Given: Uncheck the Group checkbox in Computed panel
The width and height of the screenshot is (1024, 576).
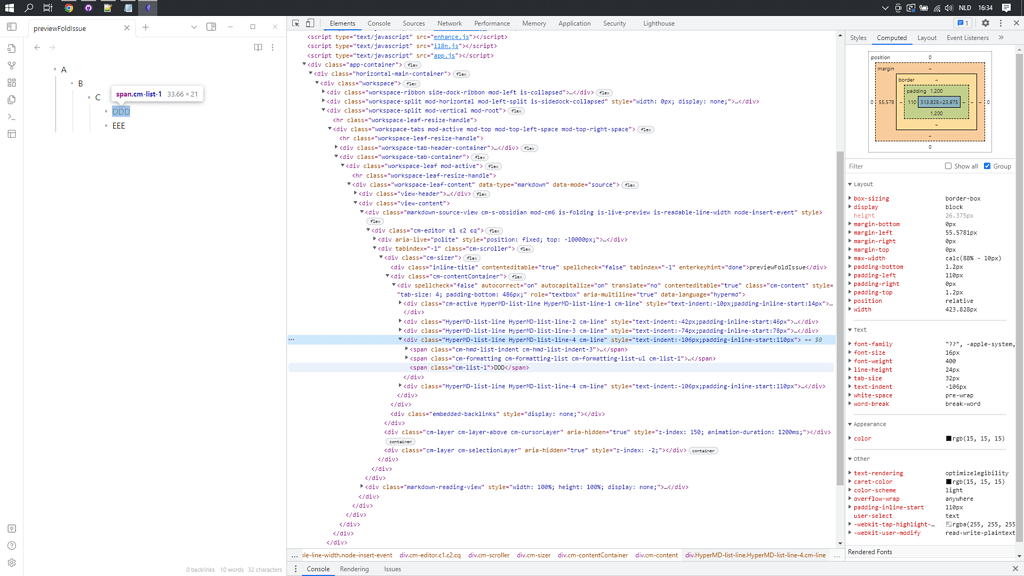Looking at the screenshot, I should click(986, 166).
